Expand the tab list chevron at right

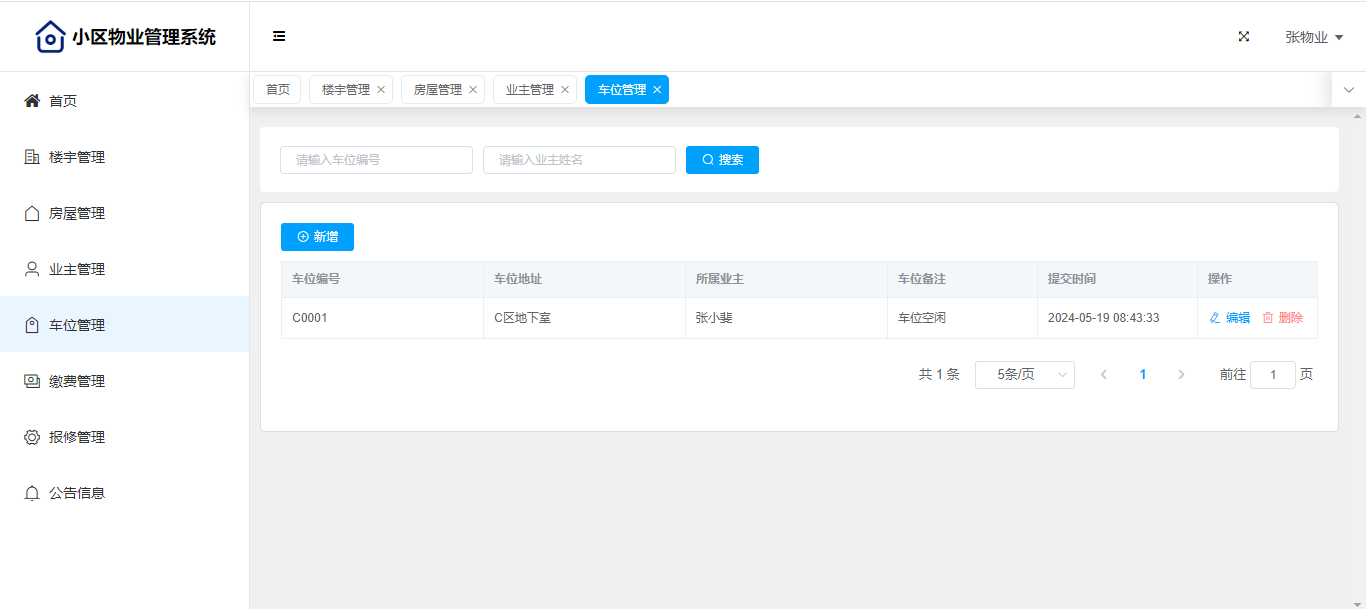tap(1348, 90)
